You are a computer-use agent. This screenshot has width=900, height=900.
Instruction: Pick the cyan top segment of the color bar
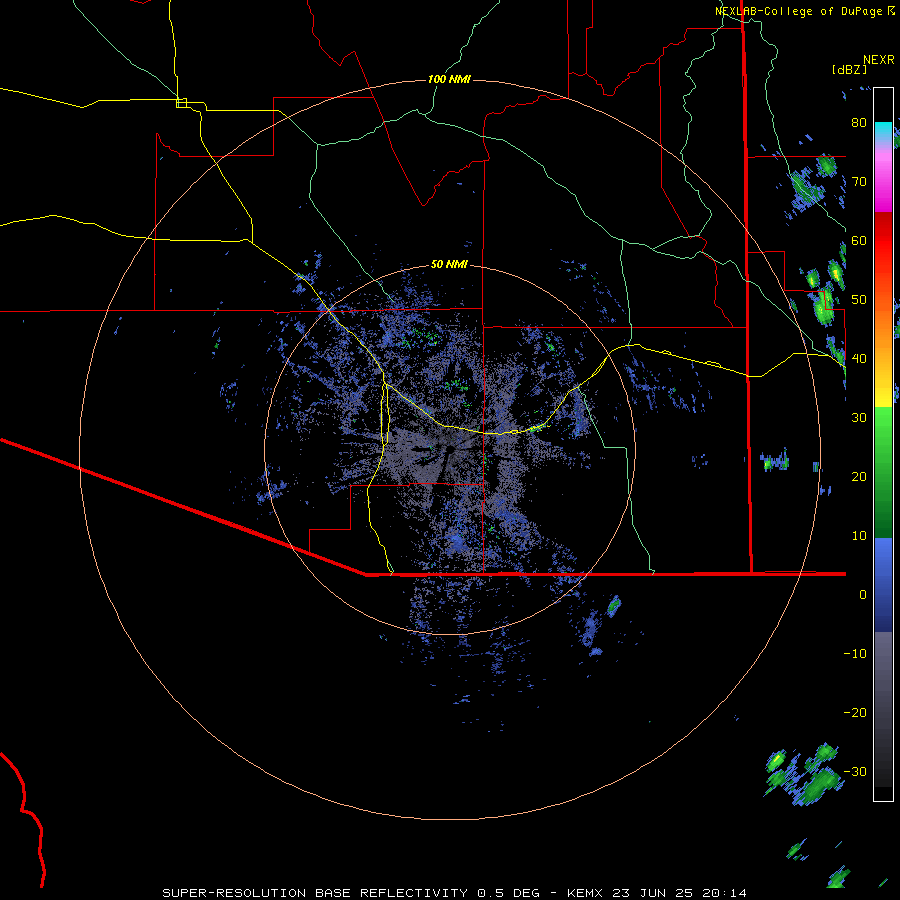tap(883, 129)
